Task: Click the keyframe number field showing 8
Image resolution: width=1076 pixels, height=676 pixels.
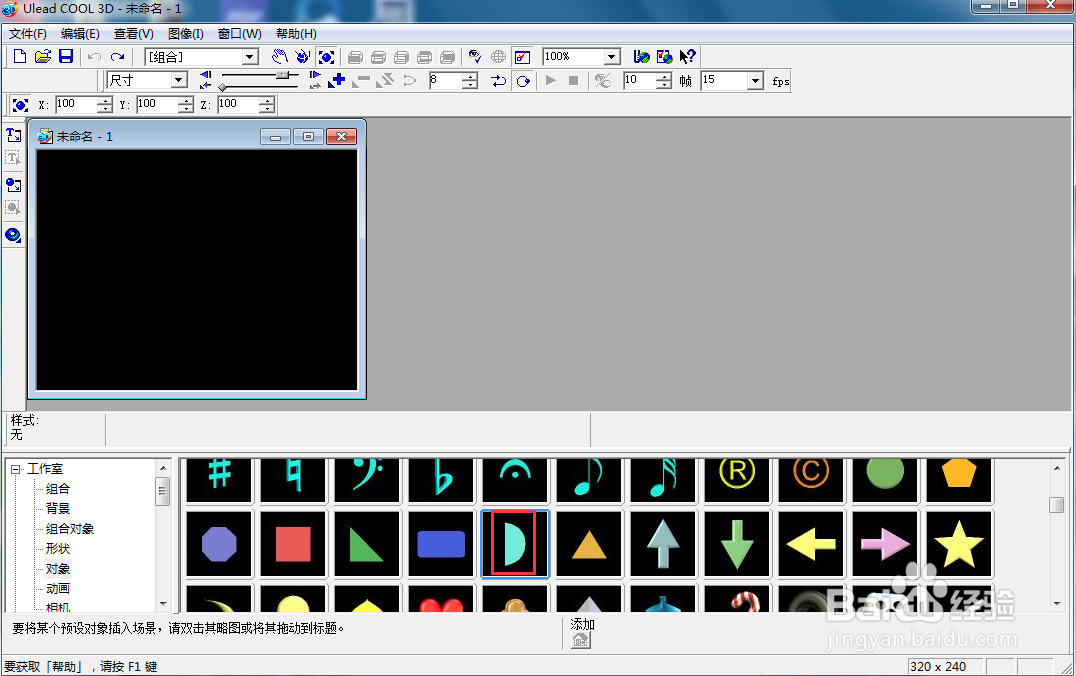Action: [445, 80]
